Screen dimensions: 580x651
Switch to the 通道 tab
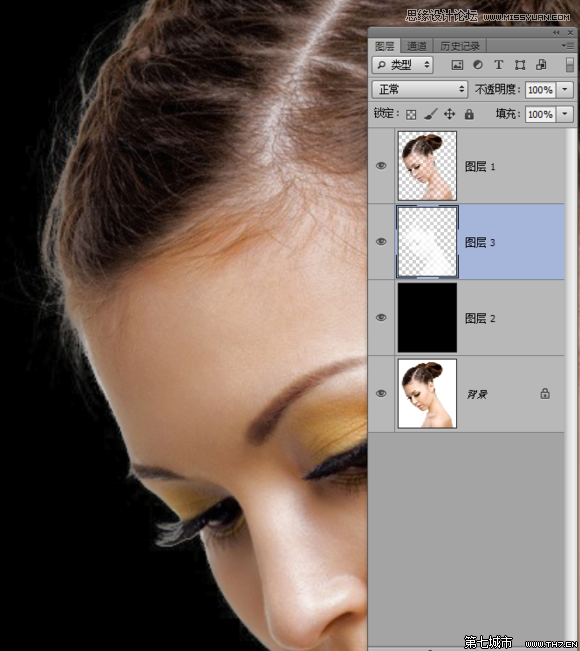pos(416,46)
